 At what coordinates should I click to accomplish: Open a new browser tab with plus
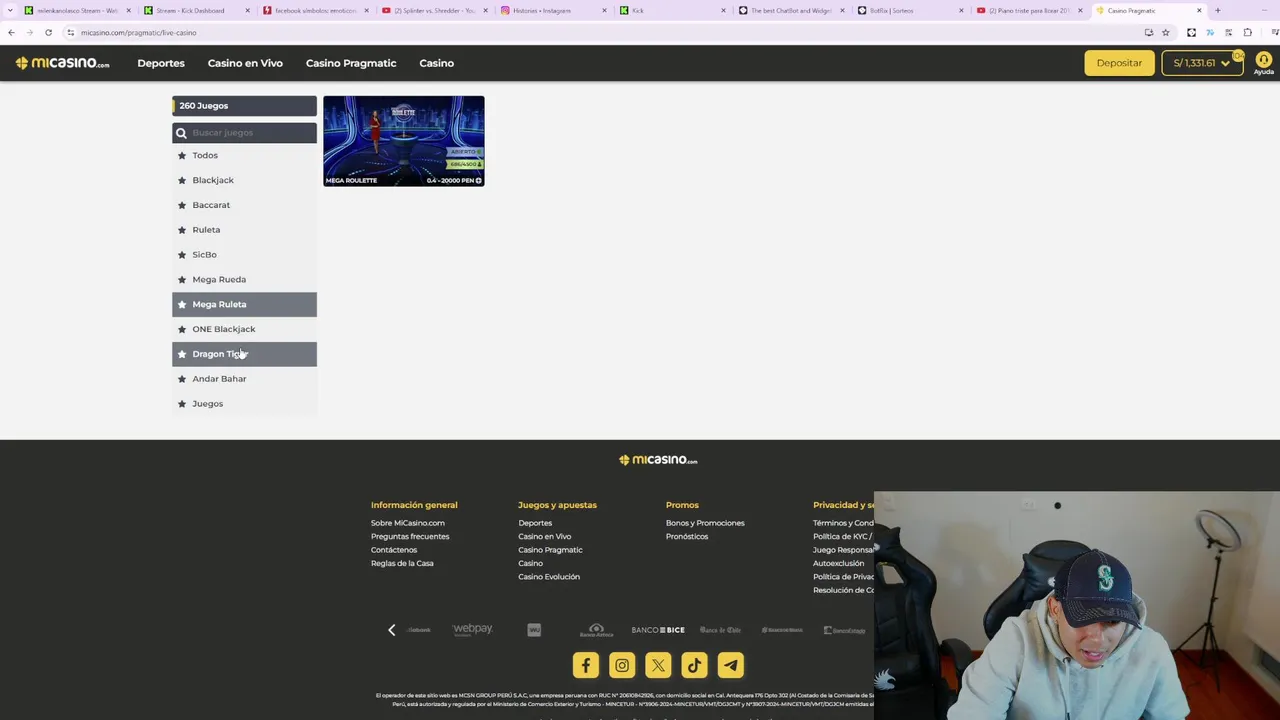coord(1217,10)
